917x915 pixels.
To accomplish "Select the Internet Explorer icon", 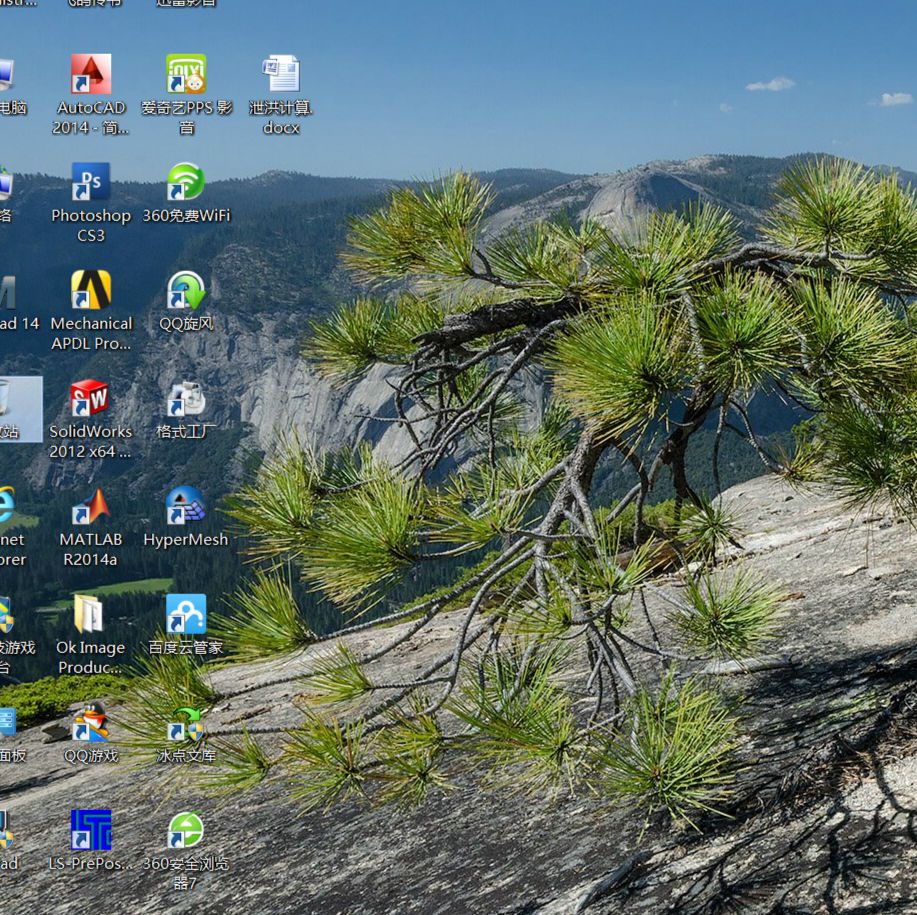I will (x=6, y=506).
